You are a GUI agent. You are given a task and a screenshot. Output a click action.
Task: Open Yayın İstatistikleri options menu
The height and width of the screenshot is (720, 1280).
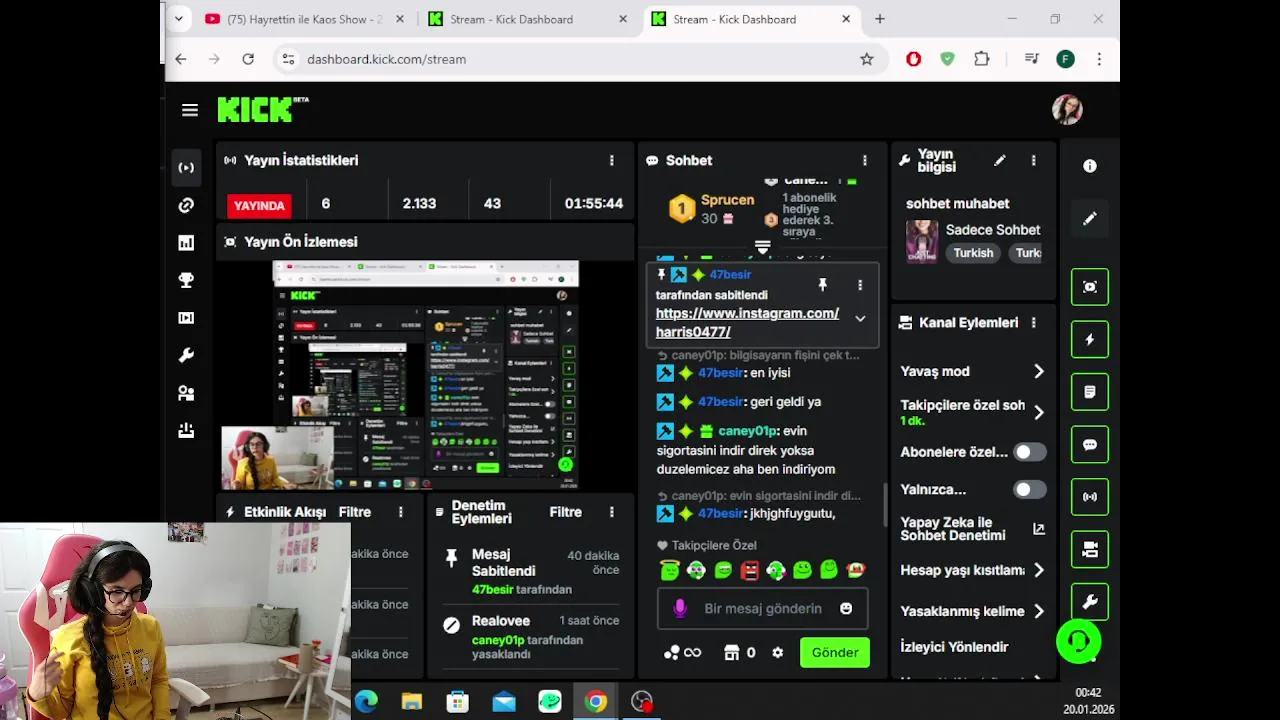click(x=612, y=160)
